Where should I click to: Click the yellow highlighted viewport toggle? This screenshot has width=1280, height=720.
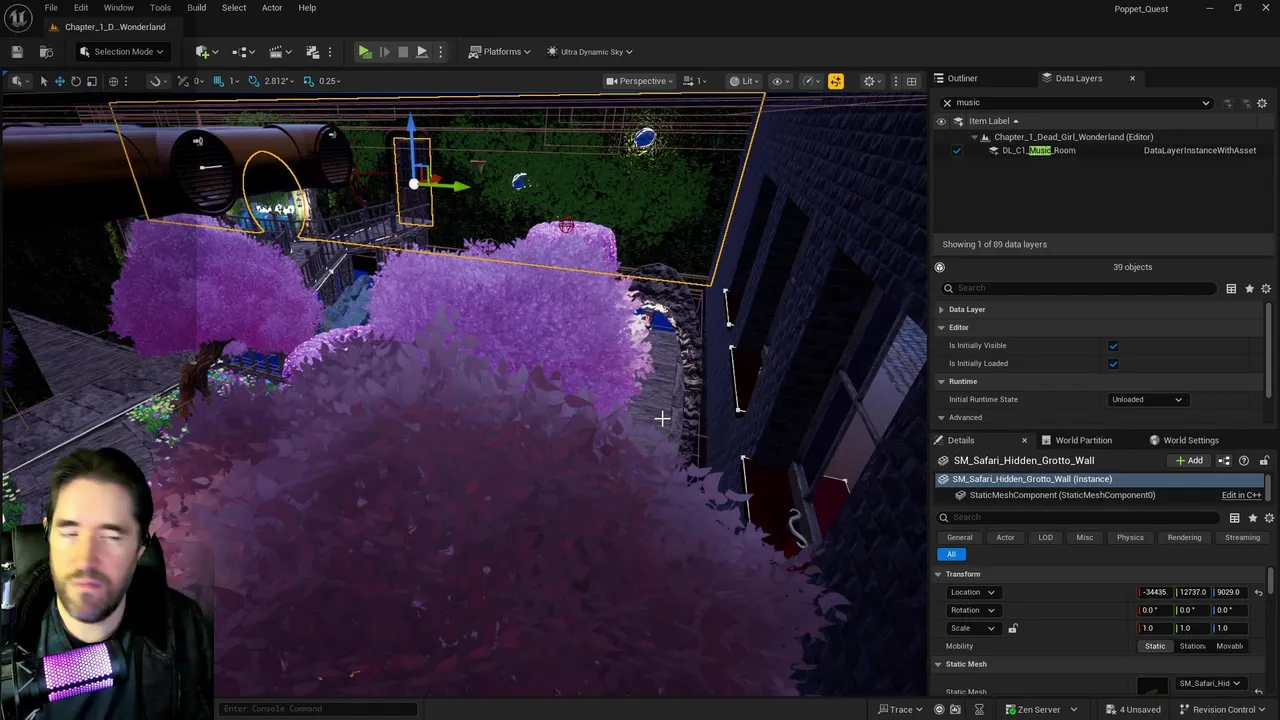pos(836,81)
